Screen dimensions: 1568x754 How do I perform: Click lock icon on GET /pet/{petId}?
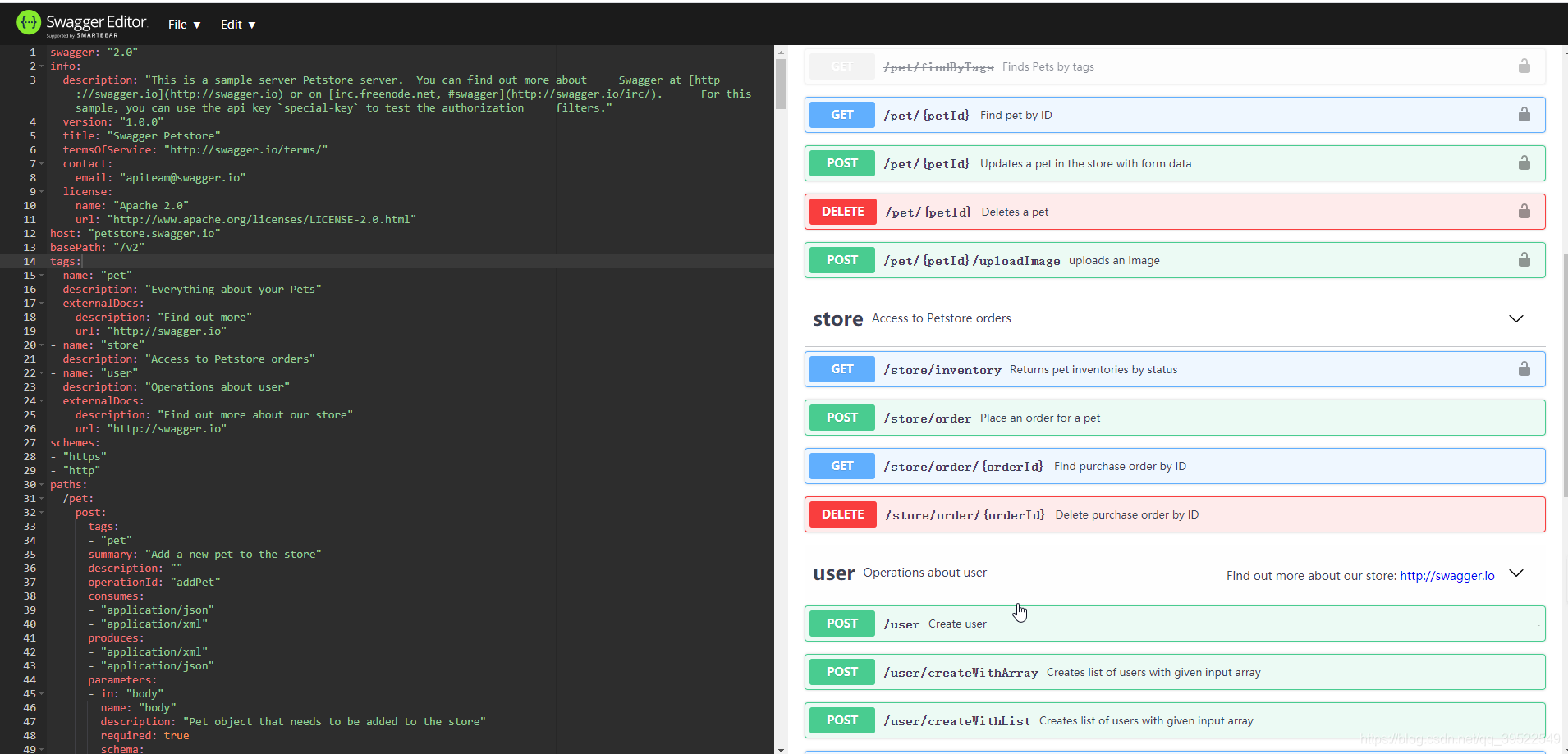click(1524, 114)
